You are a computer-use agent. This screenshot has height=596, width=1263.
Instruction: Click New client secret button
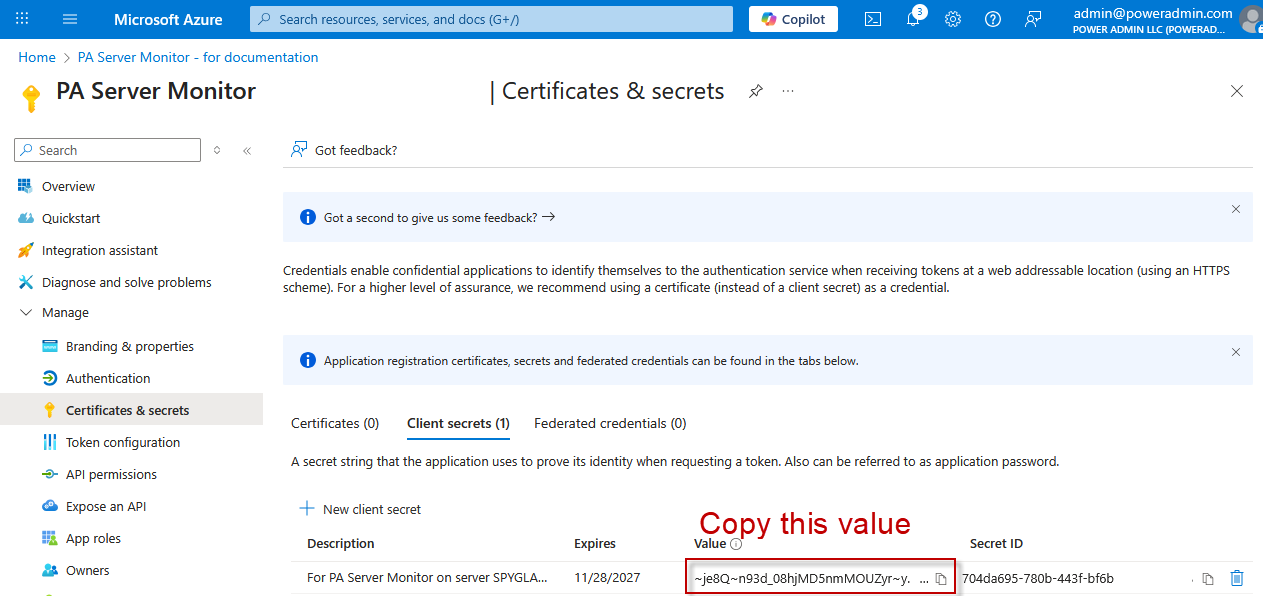tap(361, 509)
